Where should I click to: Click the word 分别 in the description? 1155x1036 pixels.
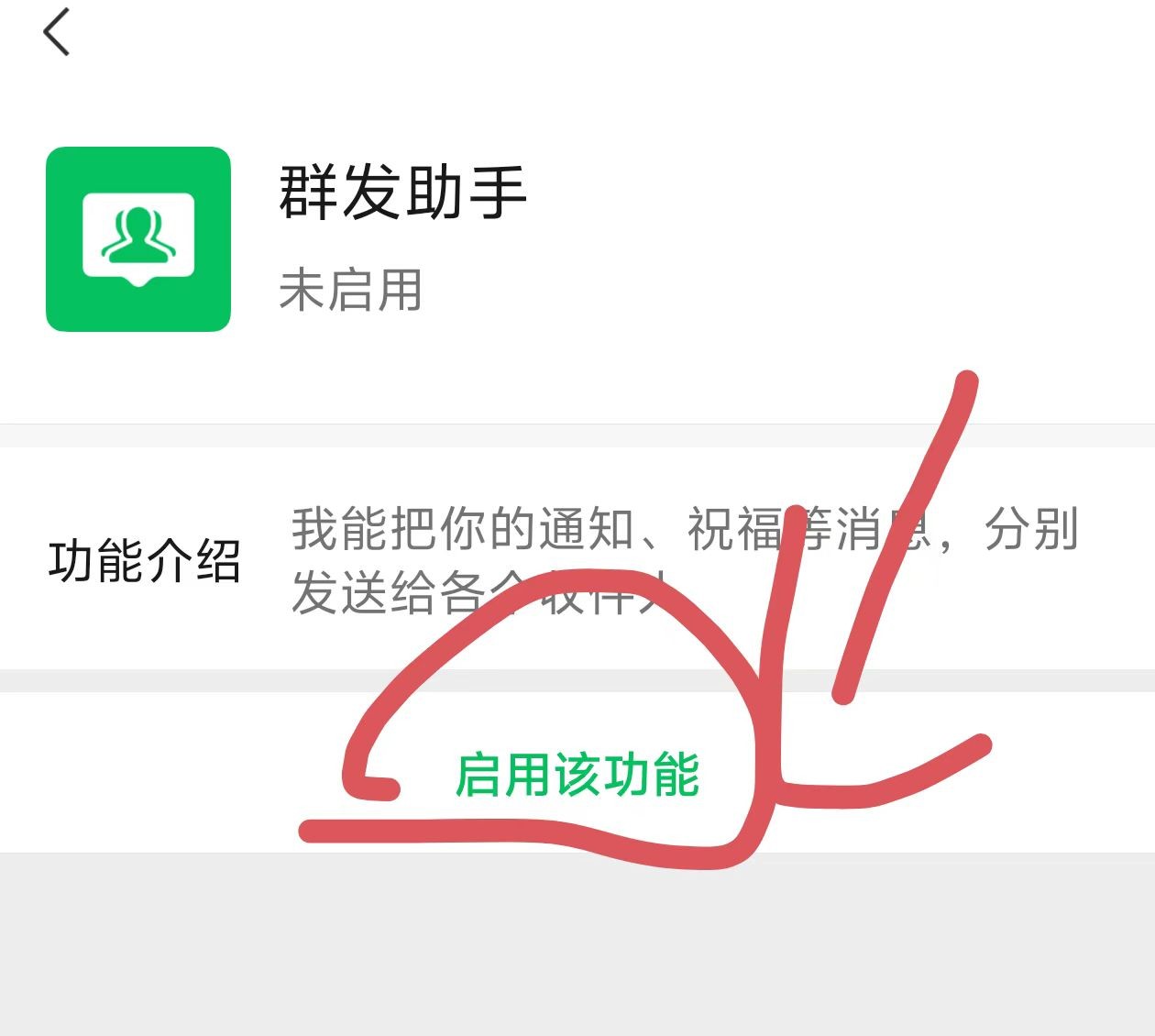pos(1030,529)
